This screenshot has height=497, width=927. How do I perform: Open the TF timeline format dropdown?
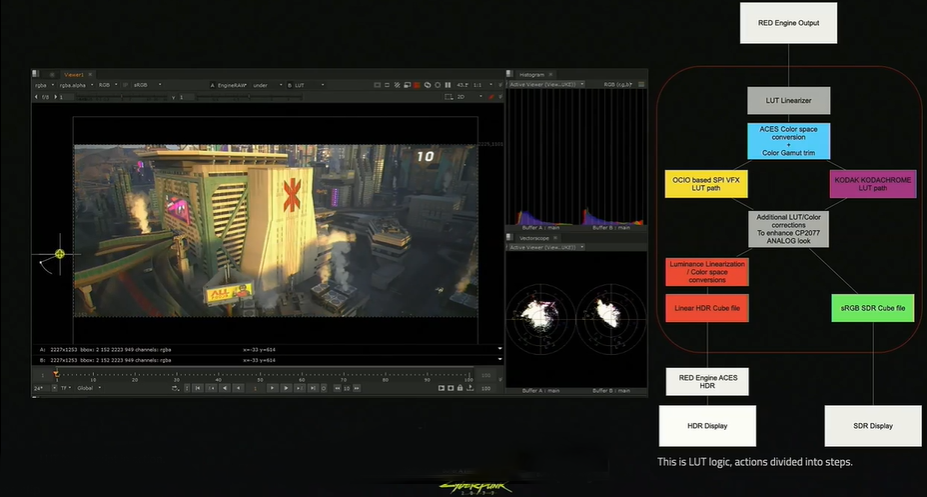tap(66, 388)
